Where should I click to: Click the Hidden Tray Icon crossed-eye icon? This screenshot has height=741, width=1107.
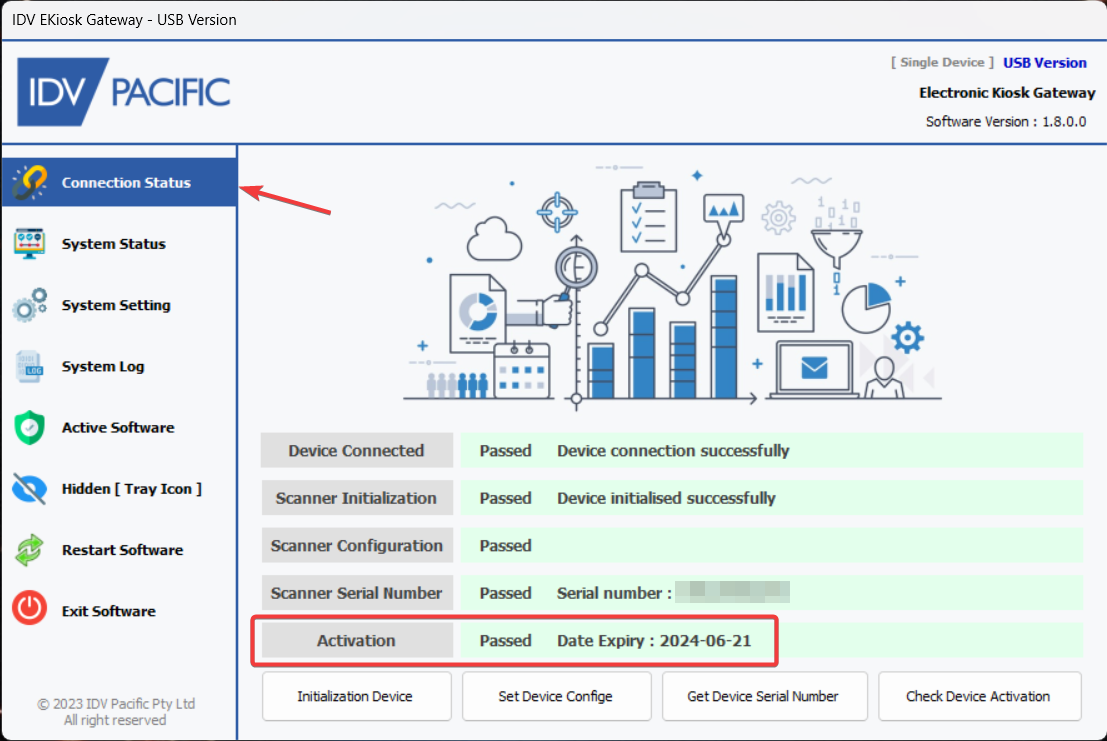(x=30, y=489)
